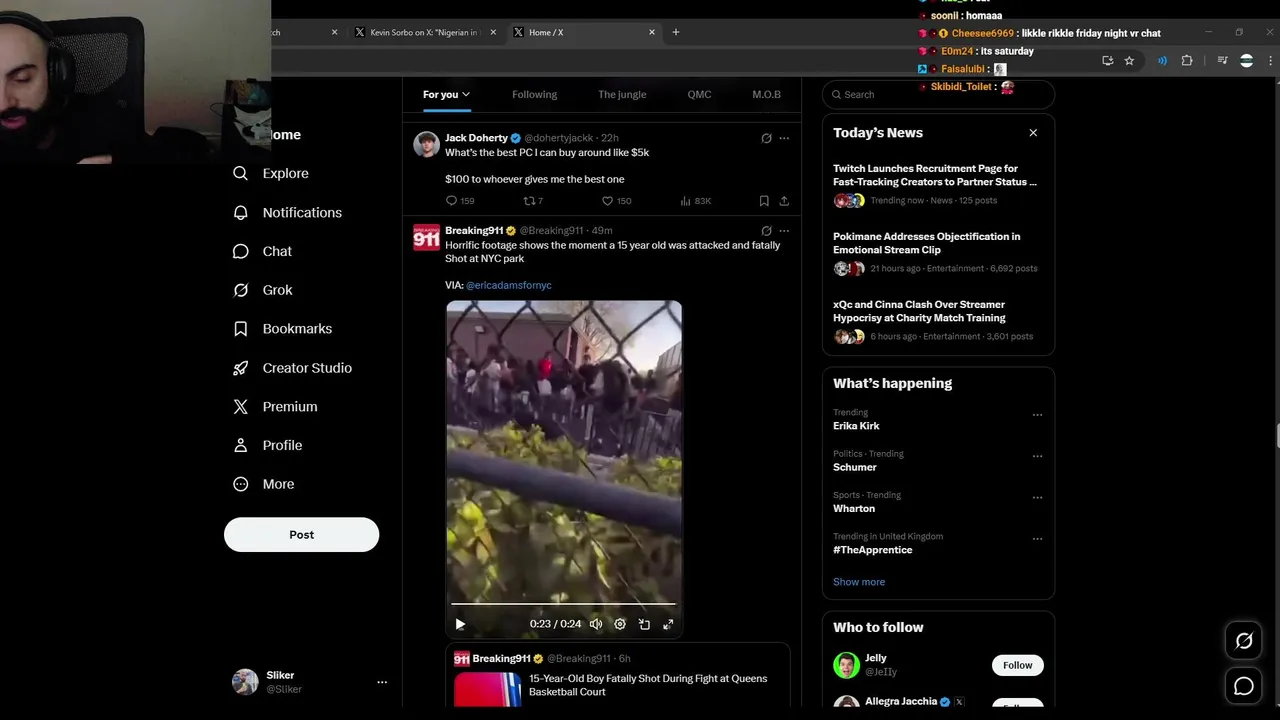Open @ericadamsfornyc link
1280x720 pixels.
[509, 285]
